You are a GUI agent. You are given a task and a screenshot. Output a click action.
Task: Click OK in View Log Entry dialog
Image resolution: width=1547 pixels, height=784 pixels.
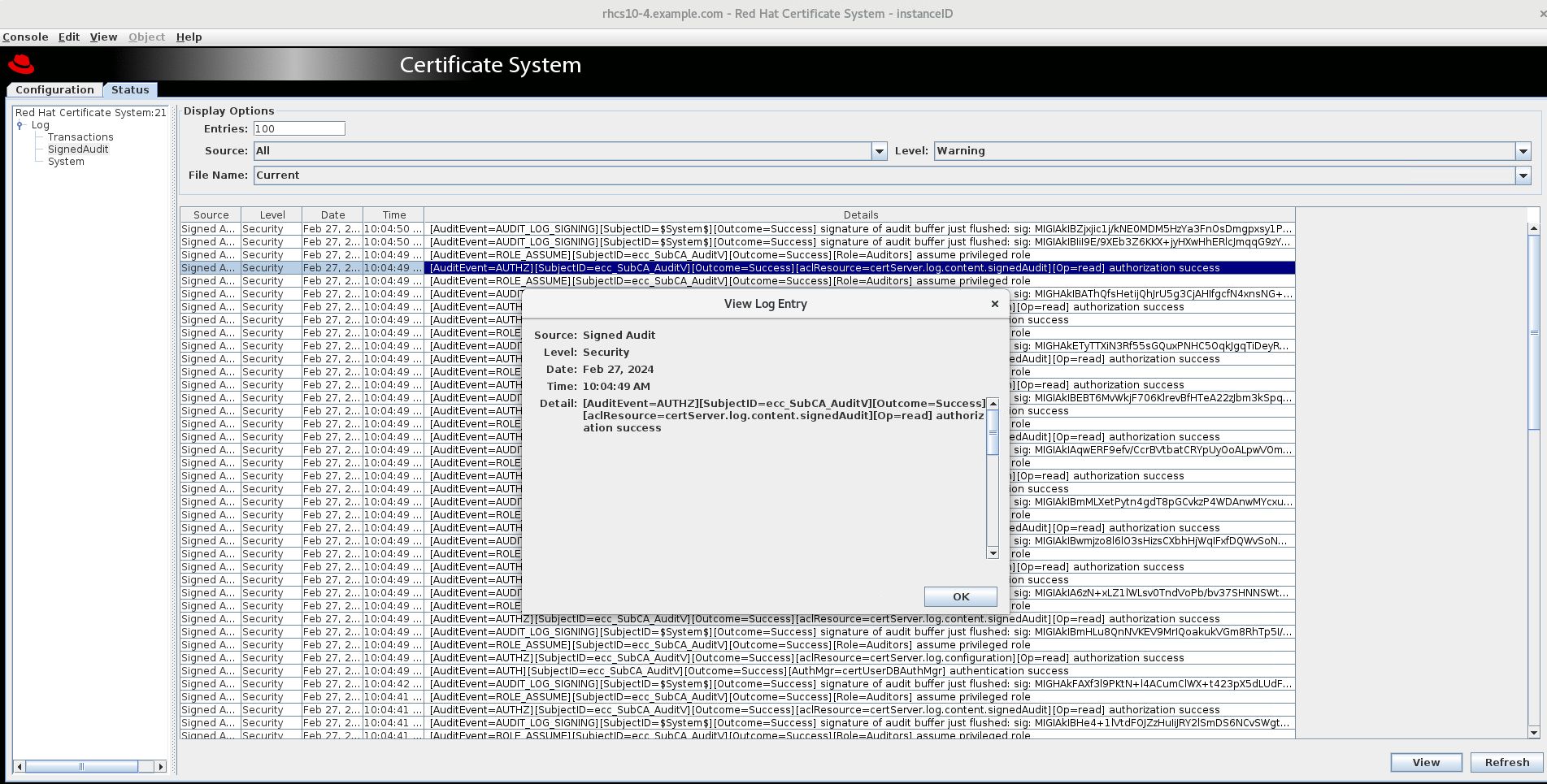pyautogui.click(x=961, y=597)
